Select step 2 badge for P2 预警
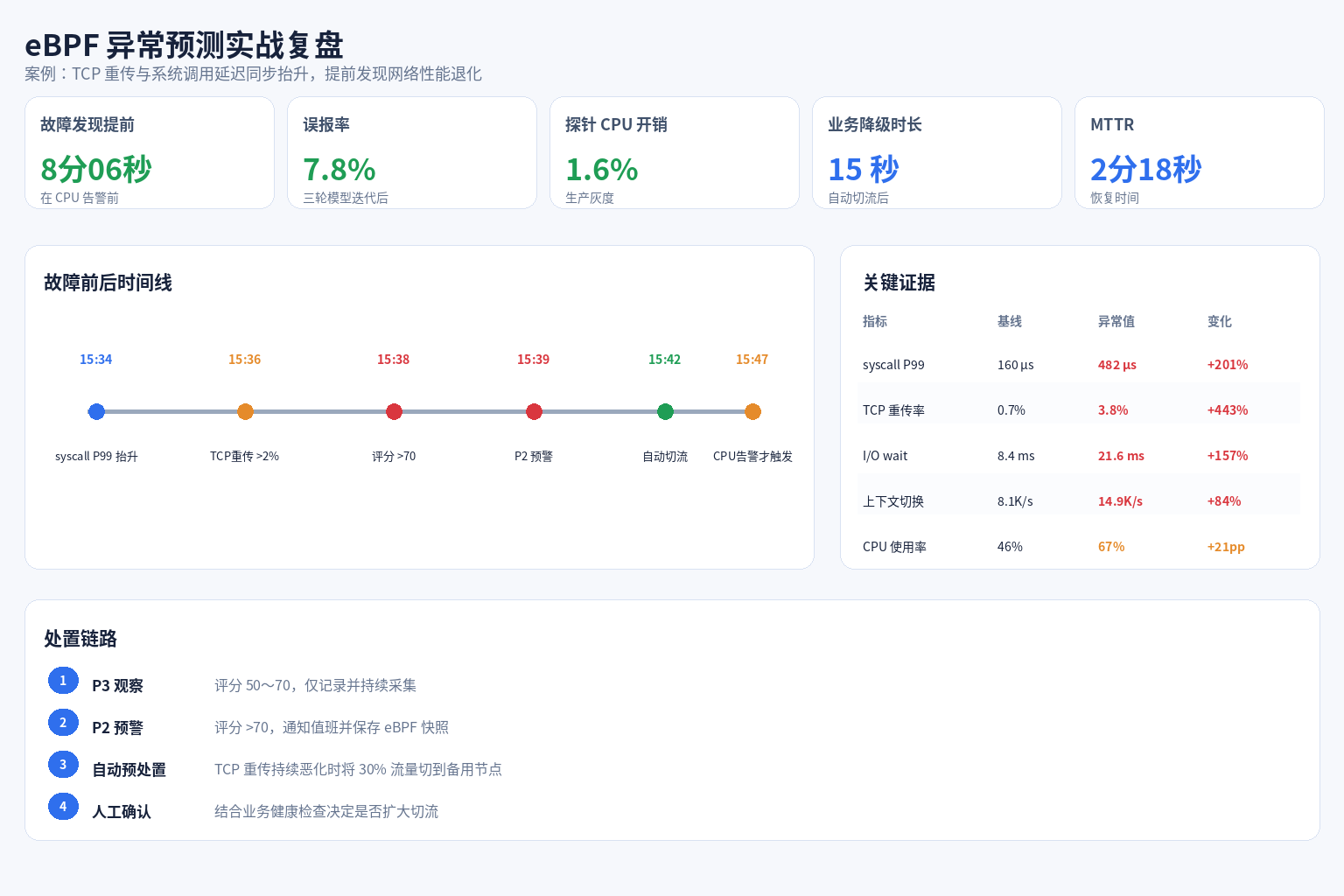This screenshot has height=896, width=1344. (x=63, y=722)
